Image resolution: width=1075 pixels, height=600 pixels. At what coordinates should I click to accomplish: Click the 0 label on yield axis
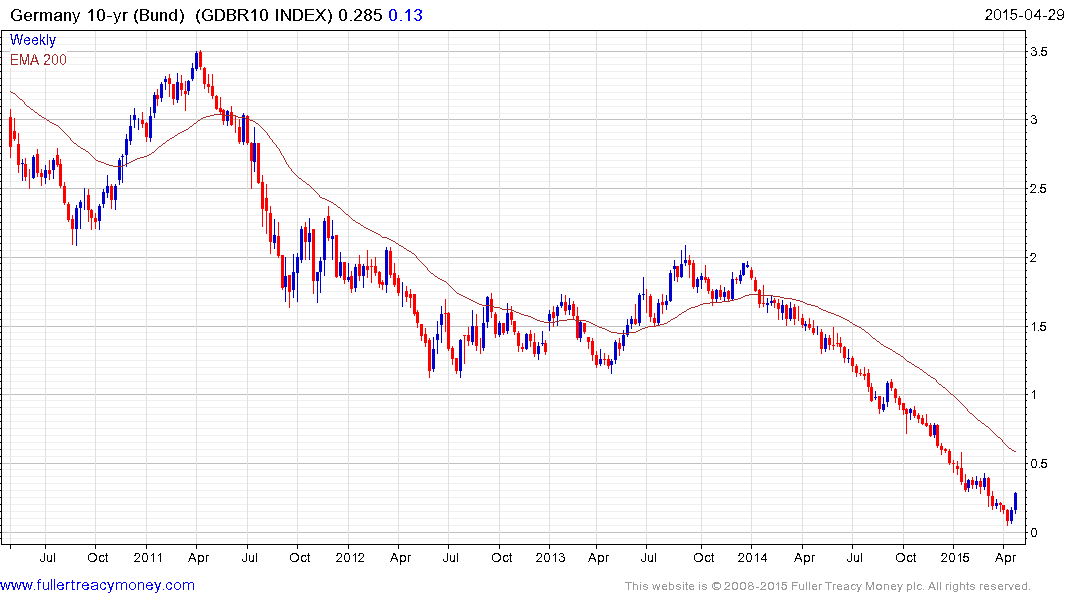point(1034,533)
